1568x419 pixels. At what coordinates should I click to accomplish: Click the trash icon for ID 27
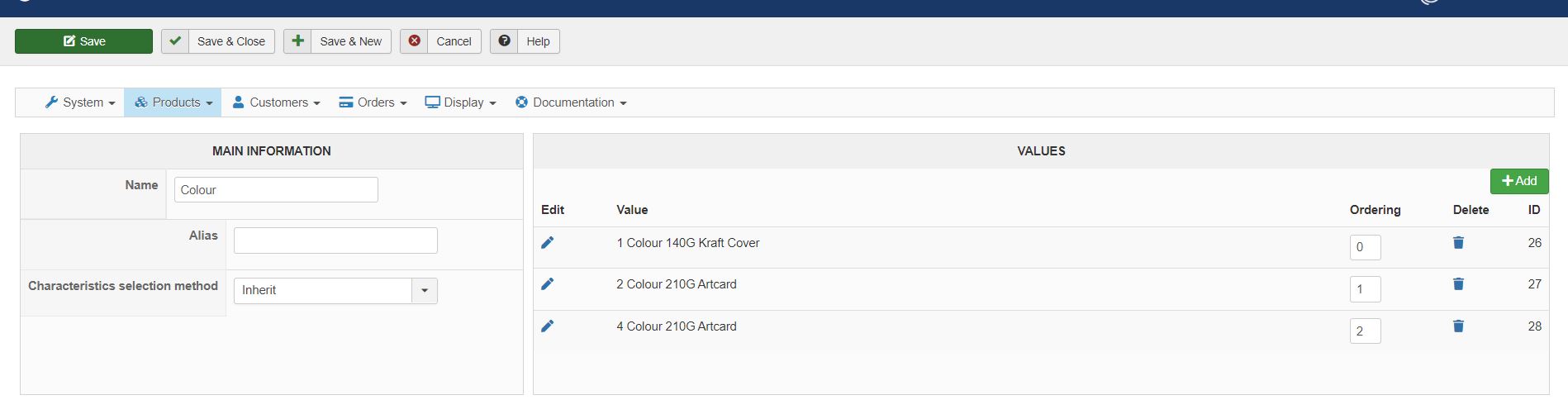[x=1458, y=284]
